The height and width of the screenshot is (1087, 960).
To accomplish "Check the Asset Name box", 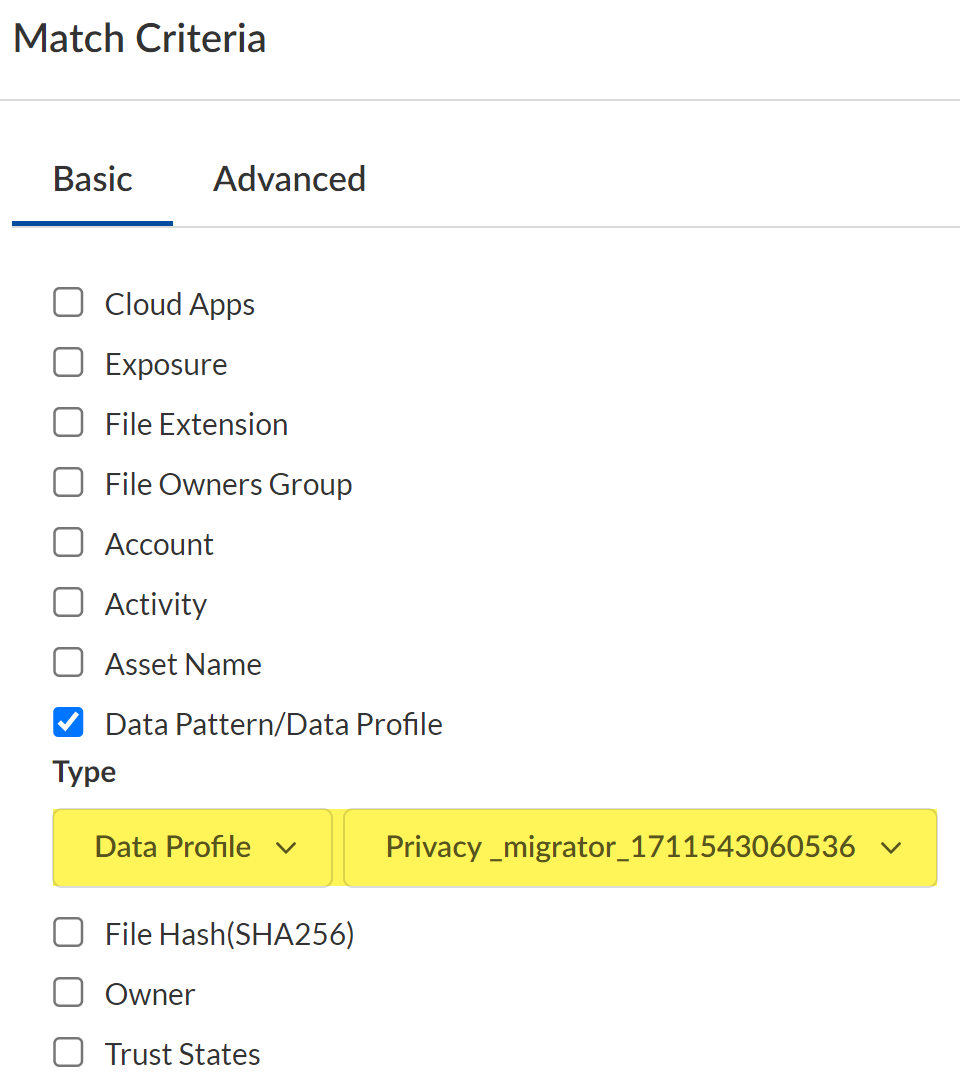I will 68,663.
